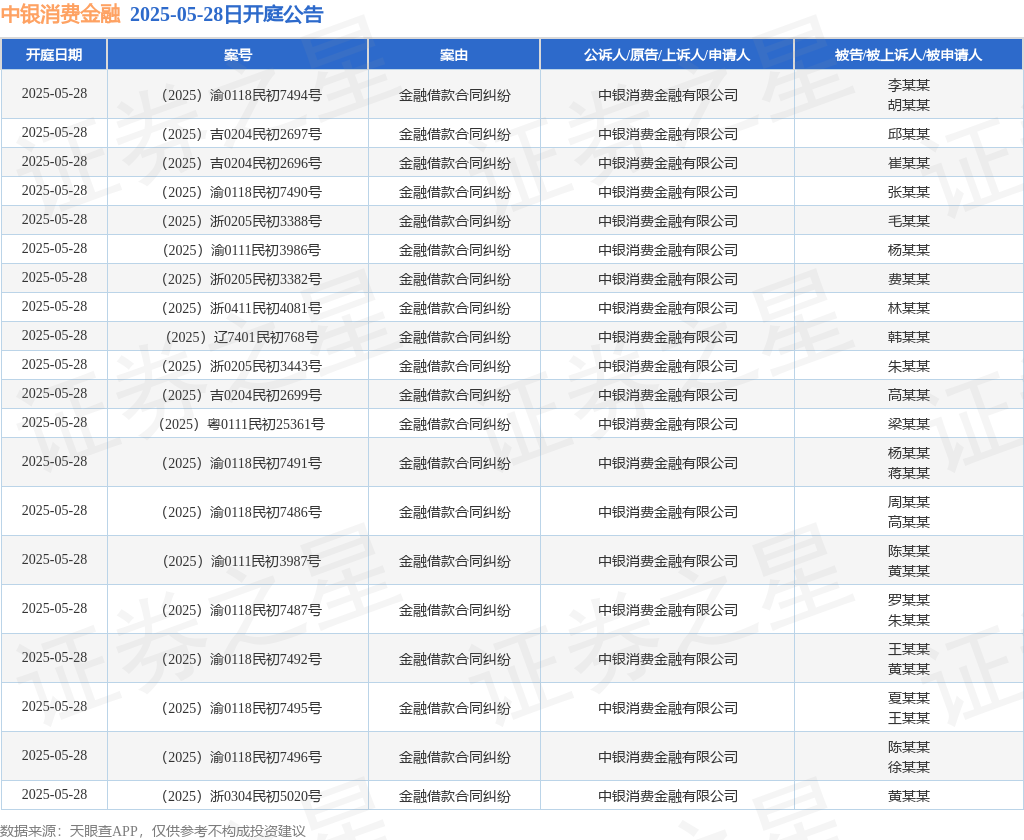
Task: Select defendant 毛某某 cell
Action: [908, 221]
